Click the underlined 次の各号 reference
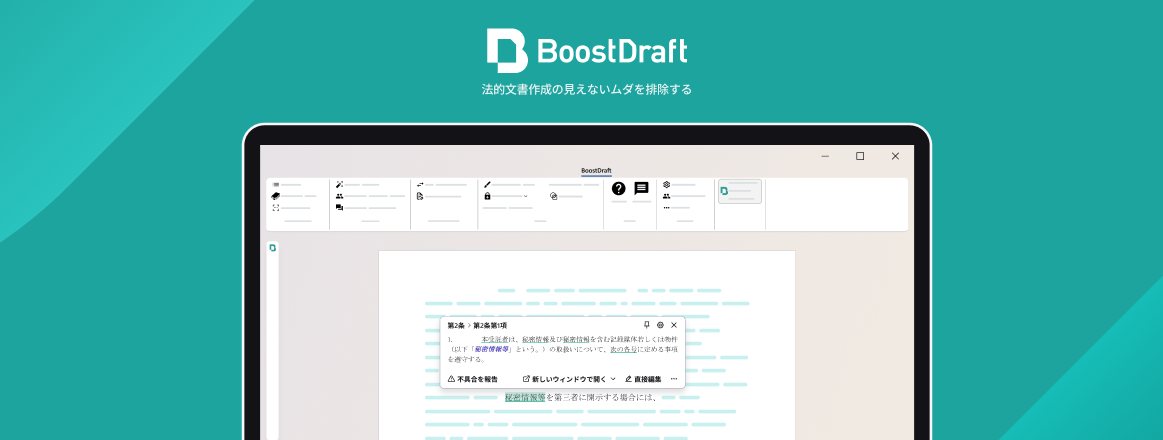Screen dimensions: 1163x440 pyautogui.click(x=623, y=349)
